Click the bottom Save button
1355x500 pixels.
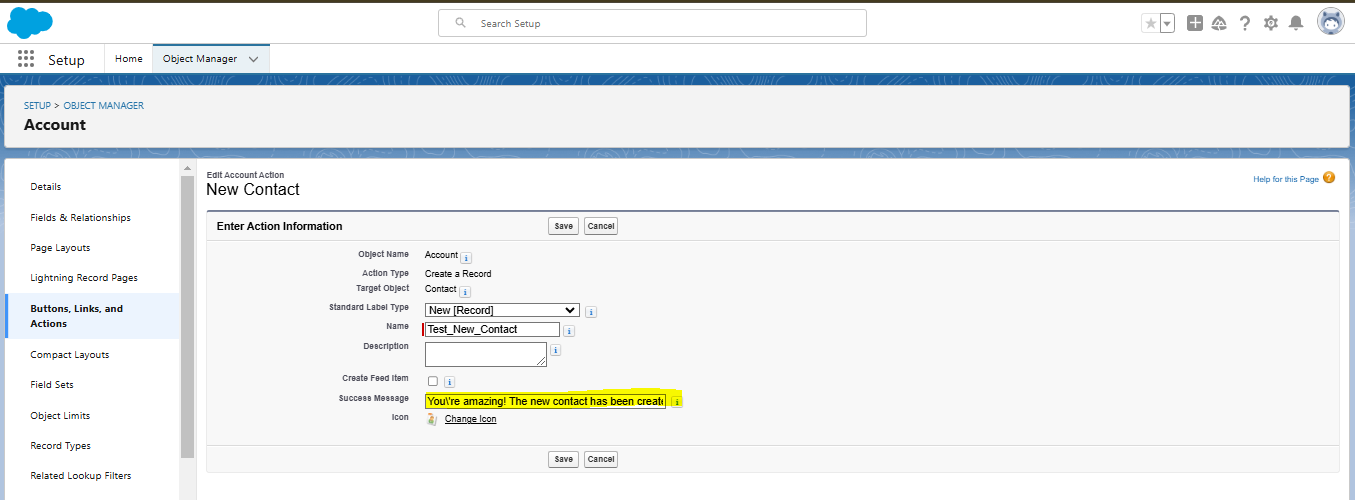point(564,459)
